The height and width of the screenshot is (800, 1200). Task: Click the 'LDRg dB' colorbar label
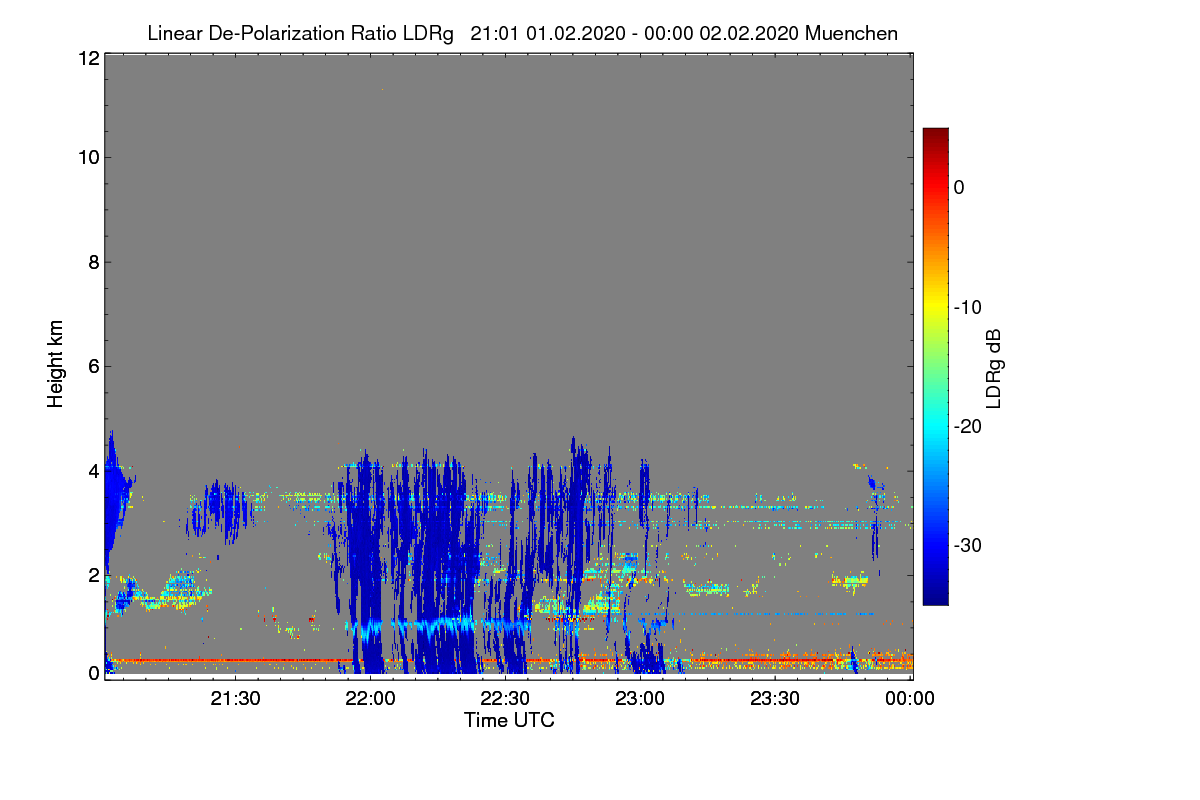pos(993,368)
